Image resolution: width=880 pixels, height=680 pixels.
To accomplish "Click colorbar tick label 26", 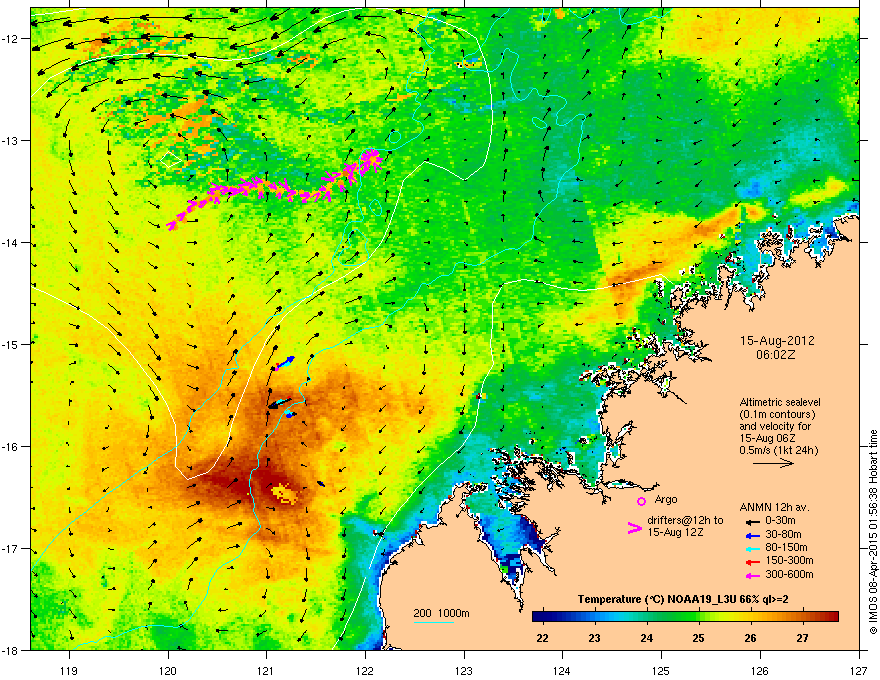I will tap(750, 638).
